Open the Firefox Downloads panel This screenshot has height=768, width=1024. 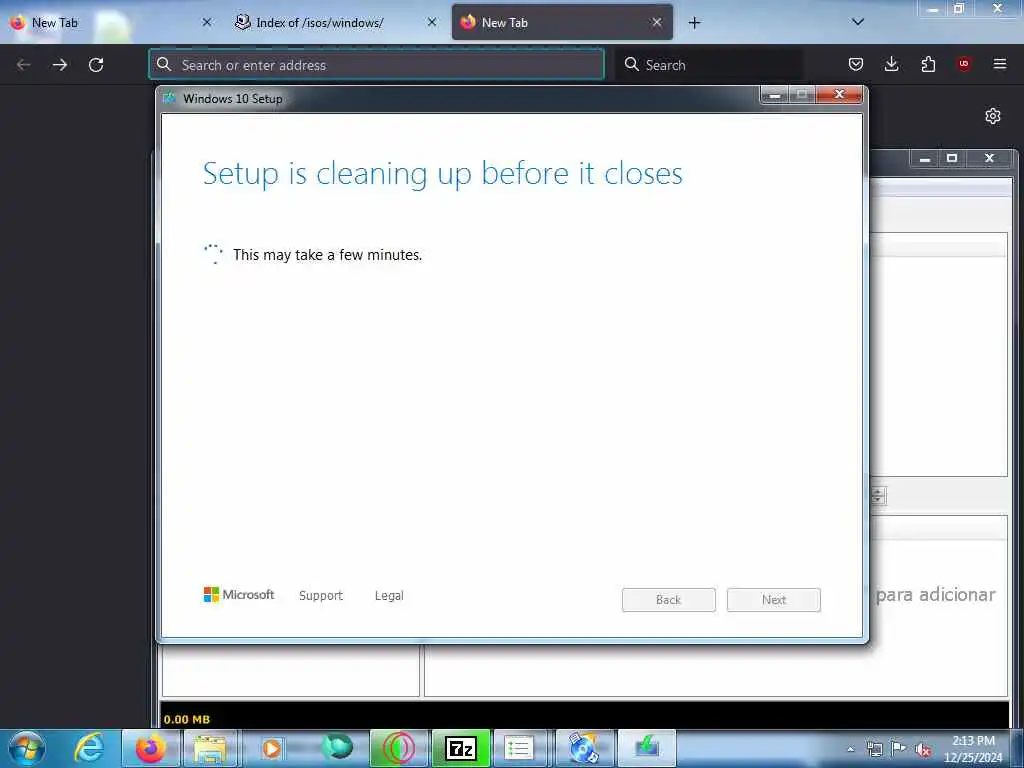click(x=891, y=64)
